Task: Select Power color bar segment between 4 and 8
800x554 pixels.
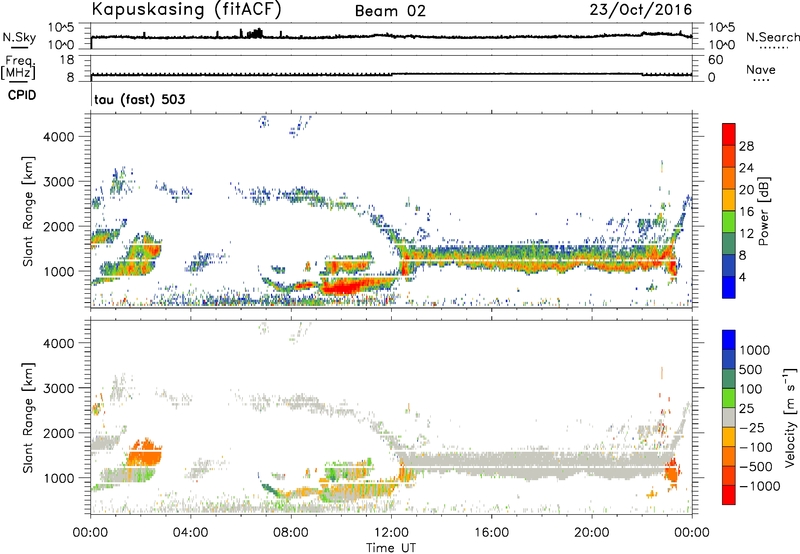Action: (x=729, y=265)
